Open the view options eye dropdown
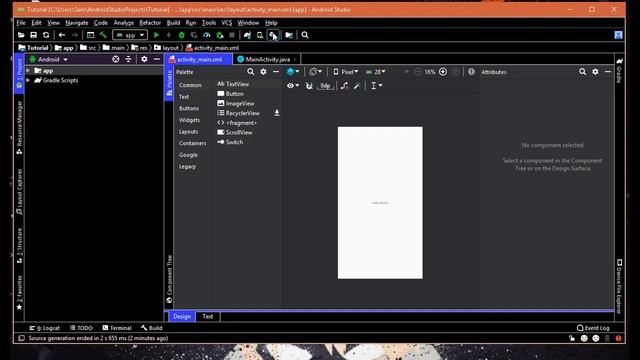The image size is (640, 360). click(x=293, y=86)
